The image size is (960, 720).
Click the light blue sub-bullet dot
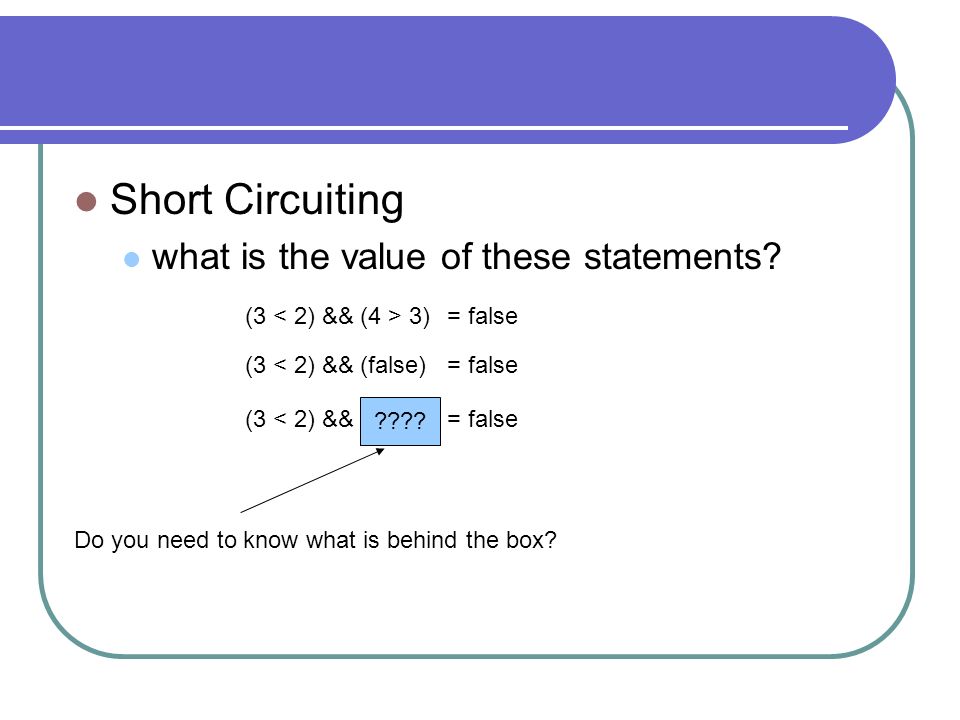point(132,259)
